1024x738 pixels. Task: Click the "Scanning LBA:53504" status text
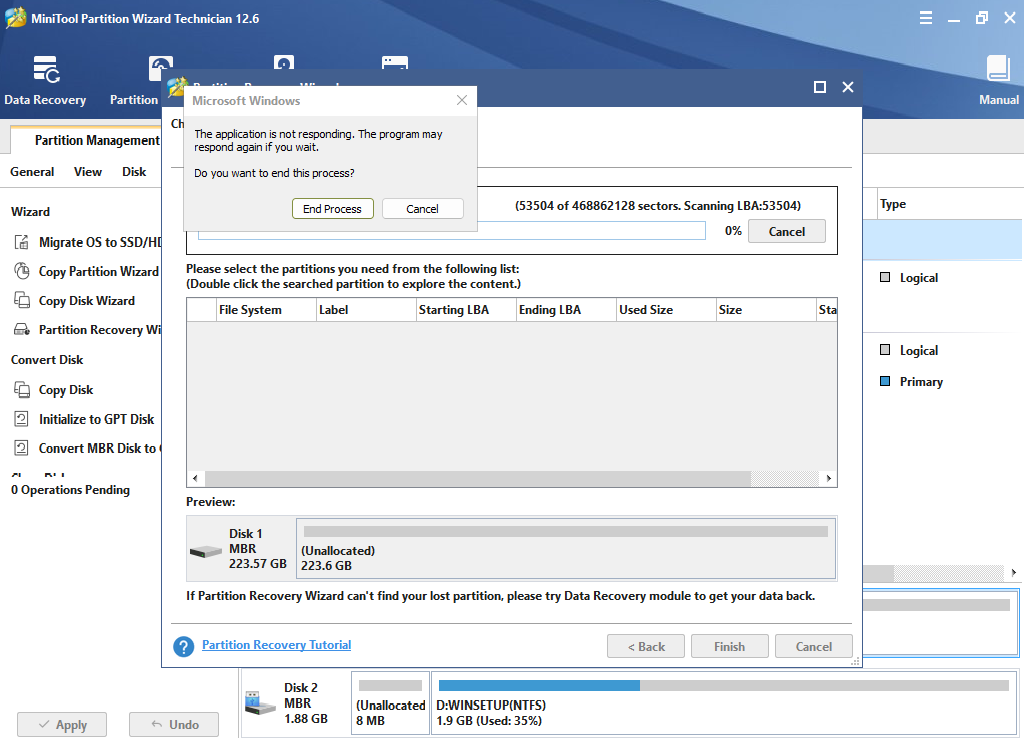[742, 206]
